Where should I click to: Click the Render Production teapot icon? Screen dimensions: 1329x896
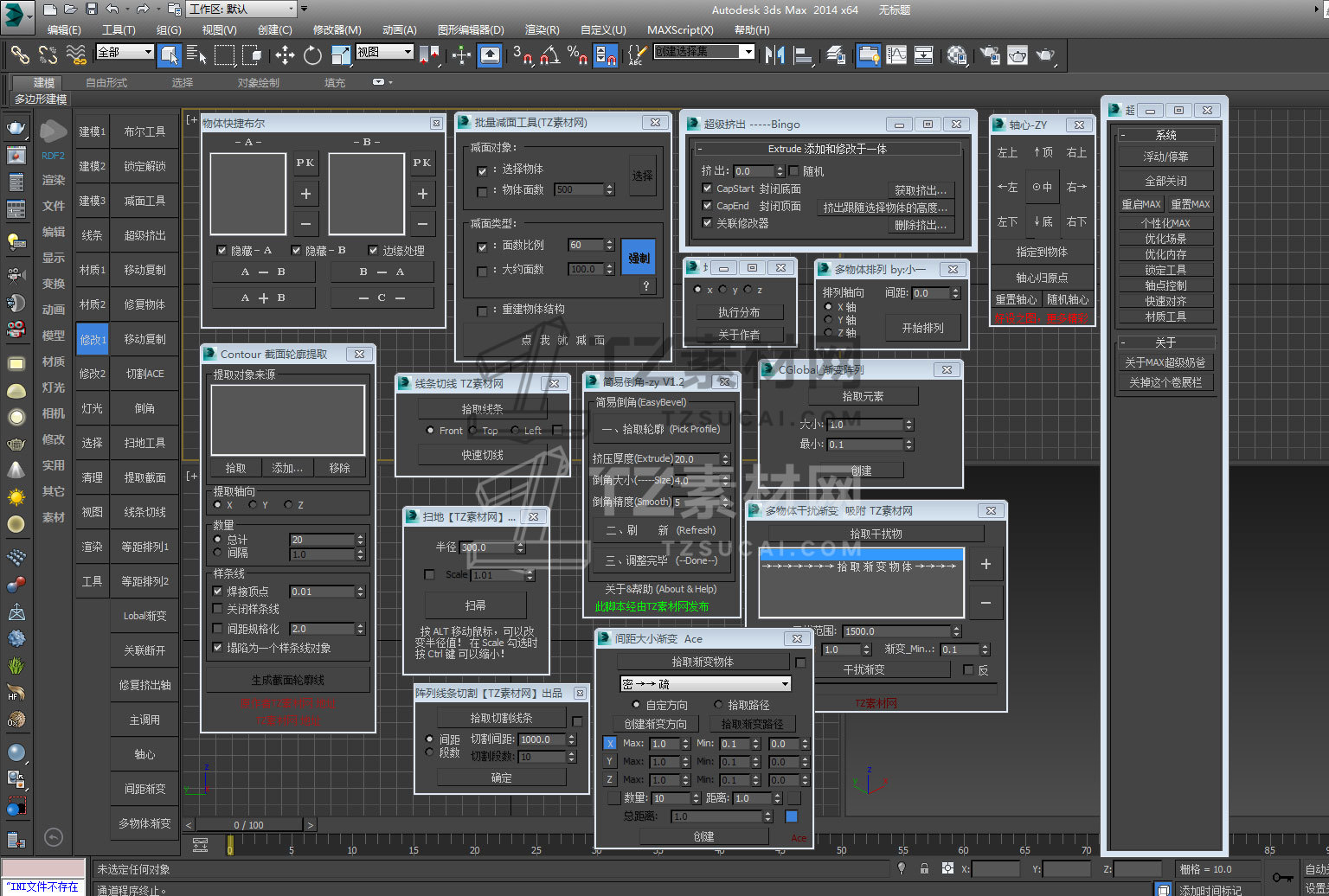pos(1046,54)
